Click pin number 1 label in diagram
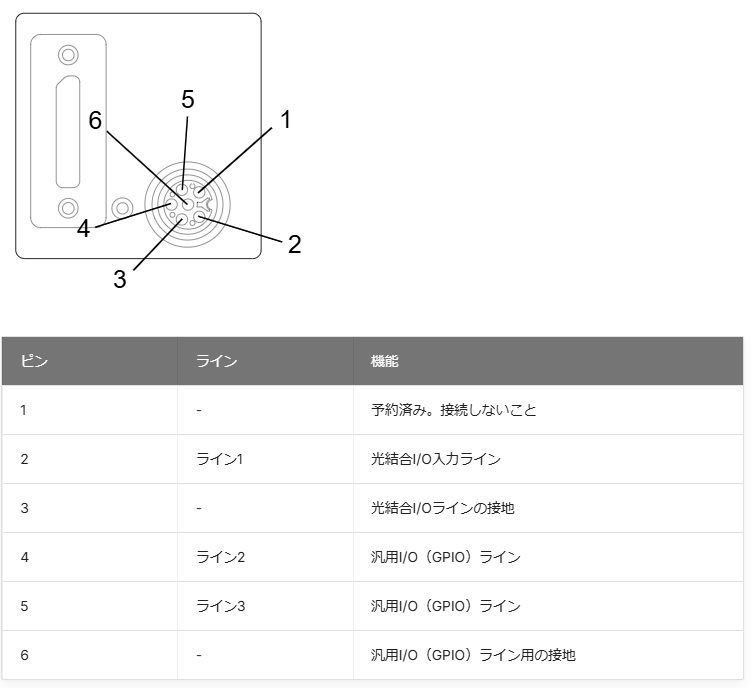The image size is (752, 691). [x=286, y=119]
